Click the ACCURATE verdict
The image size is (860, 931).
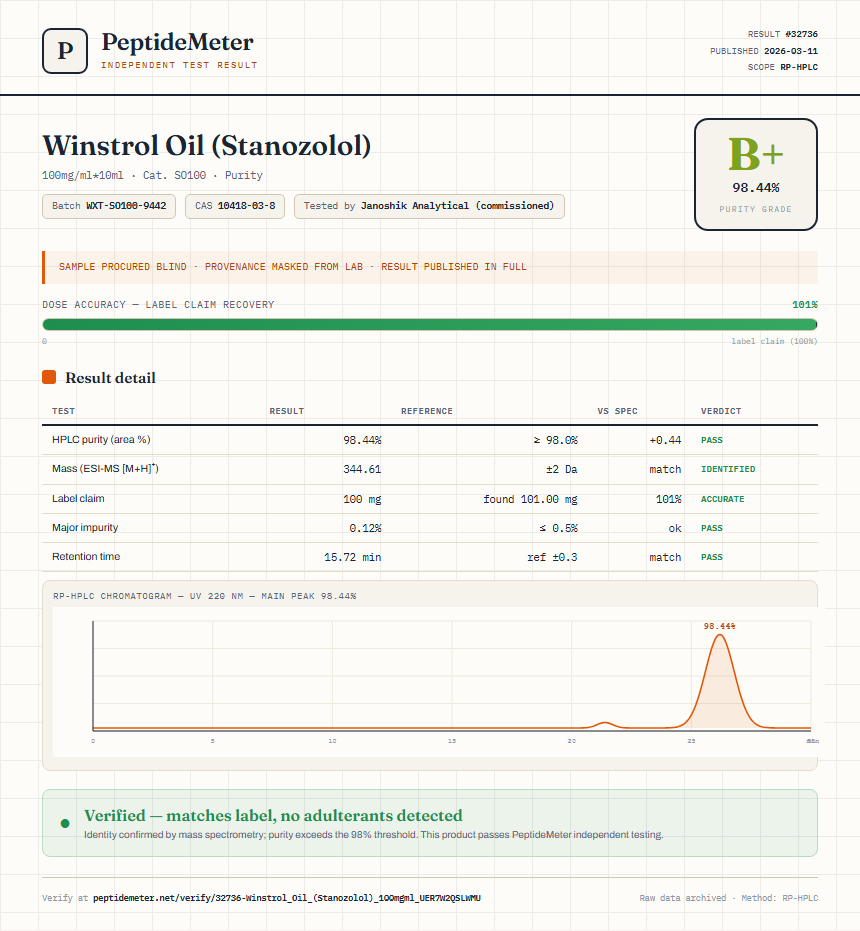[722, 499]
